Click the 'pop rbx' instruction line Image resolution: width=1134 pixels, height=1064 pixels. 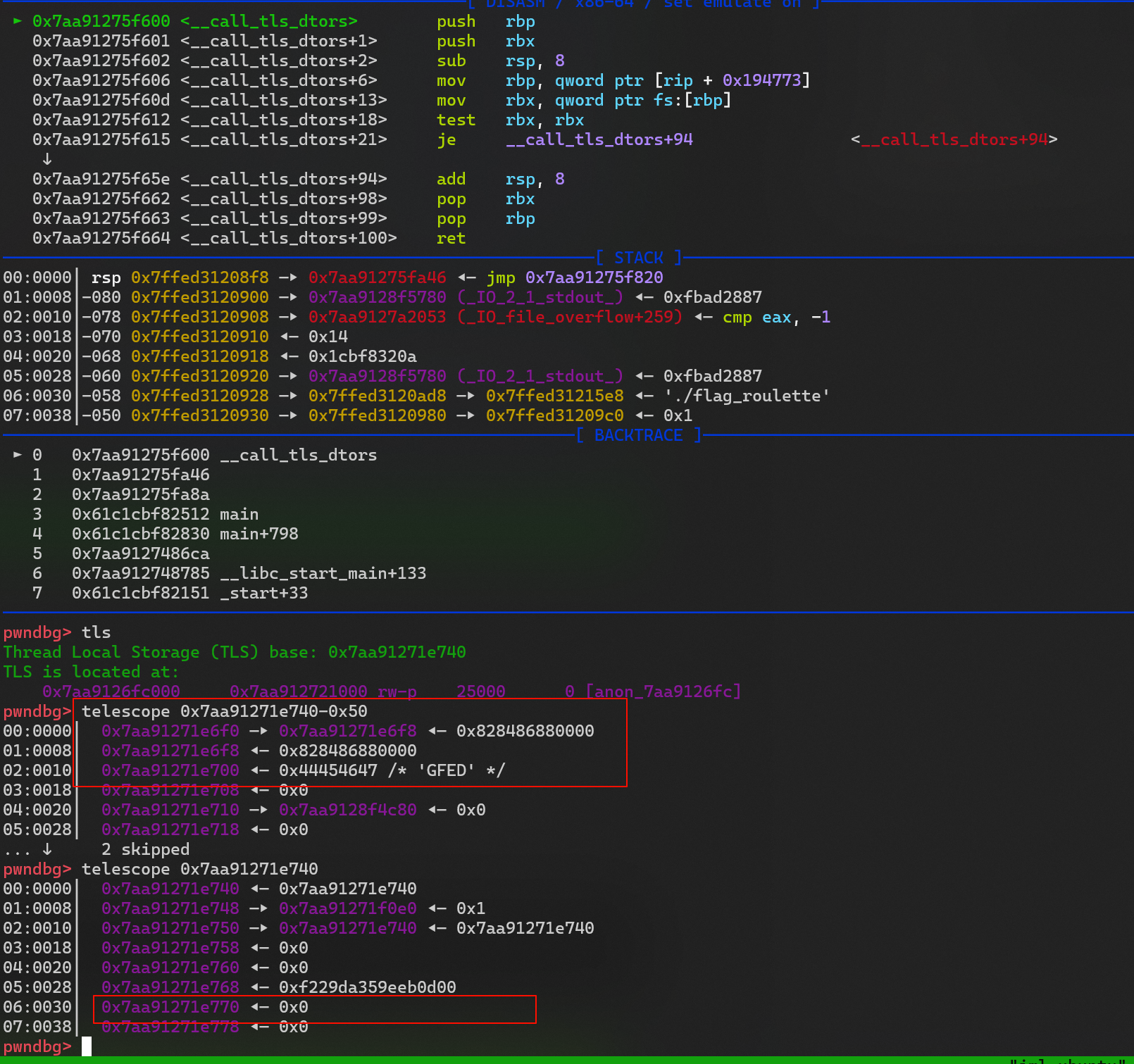[x=283, y=199]
